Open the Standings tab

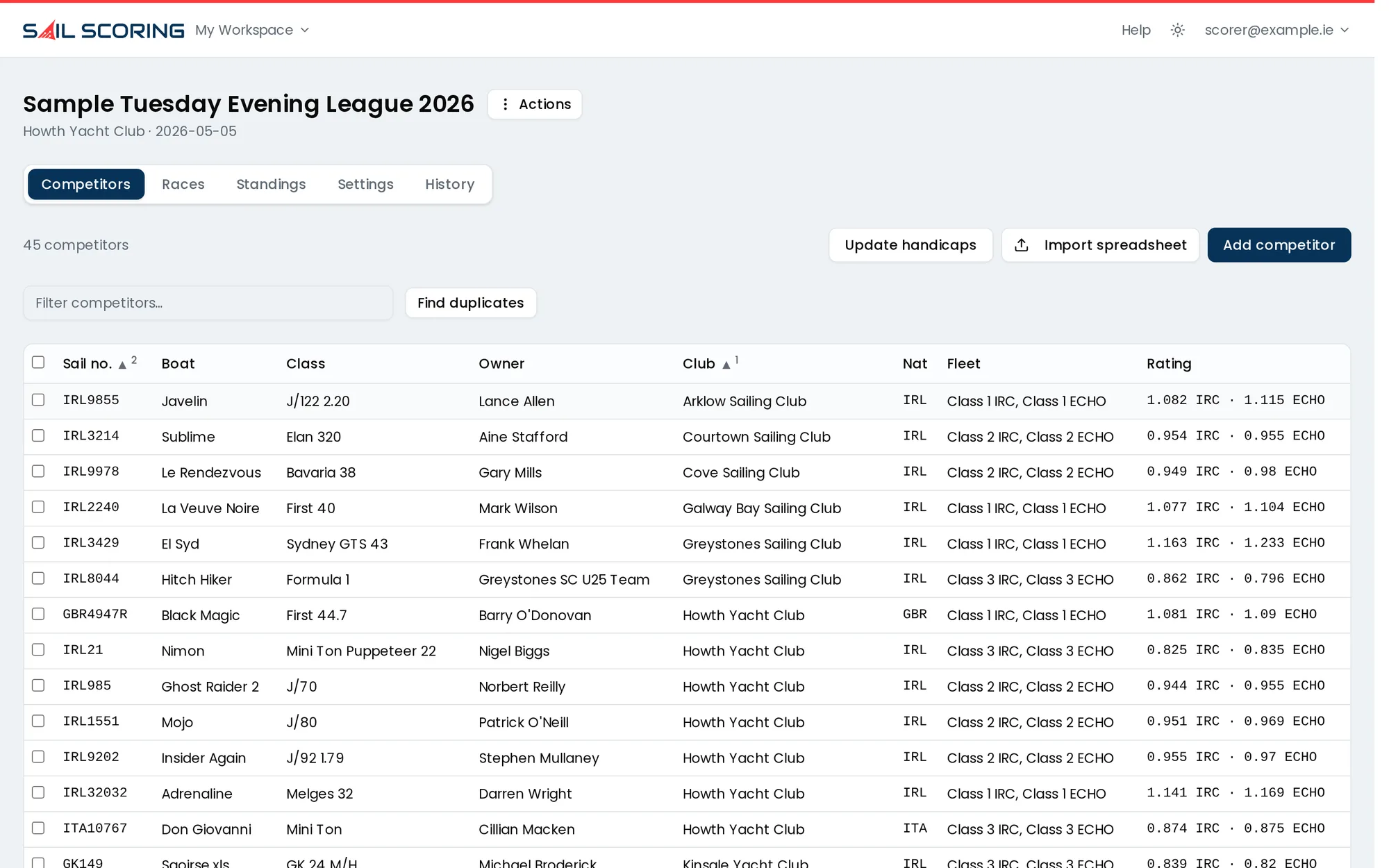coord(271,184)
